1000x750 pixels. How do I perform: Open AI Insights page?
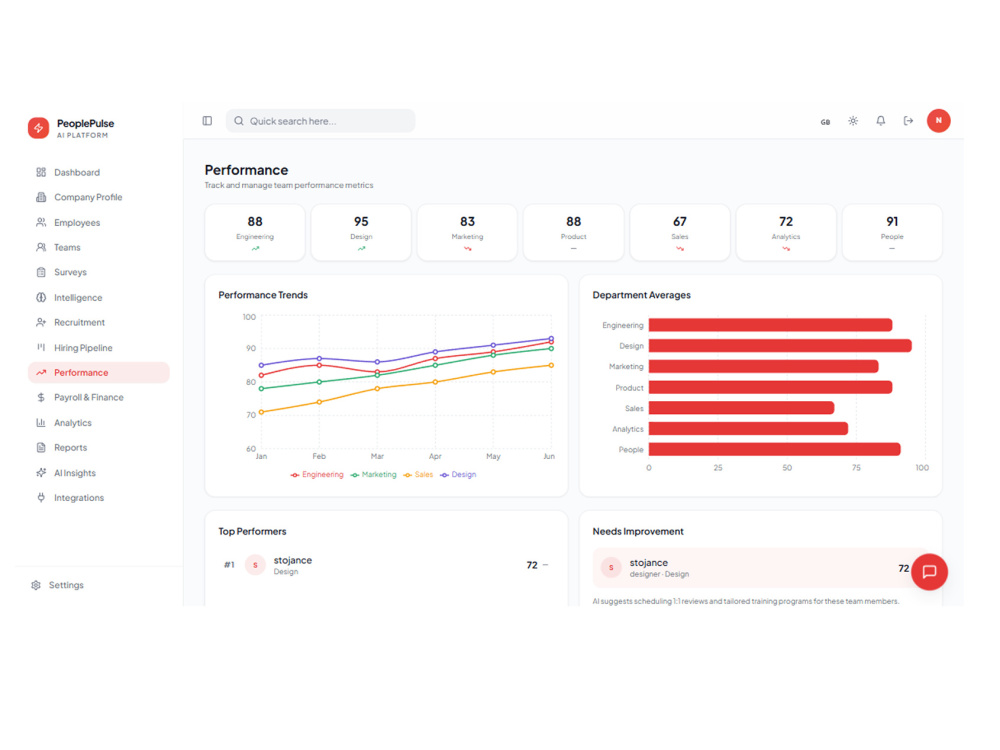[x=99, y=473]
